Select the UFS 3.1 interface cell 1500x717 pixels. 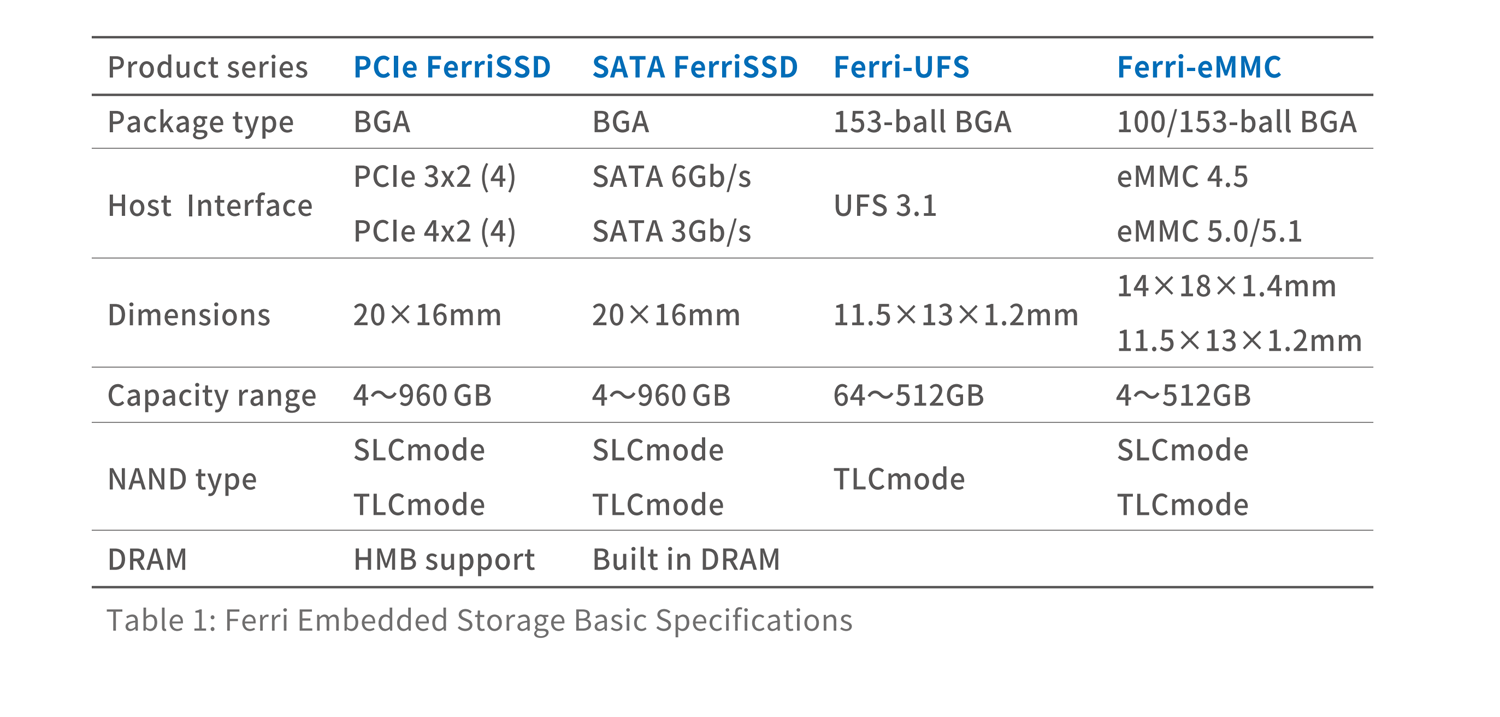point(885,205)
